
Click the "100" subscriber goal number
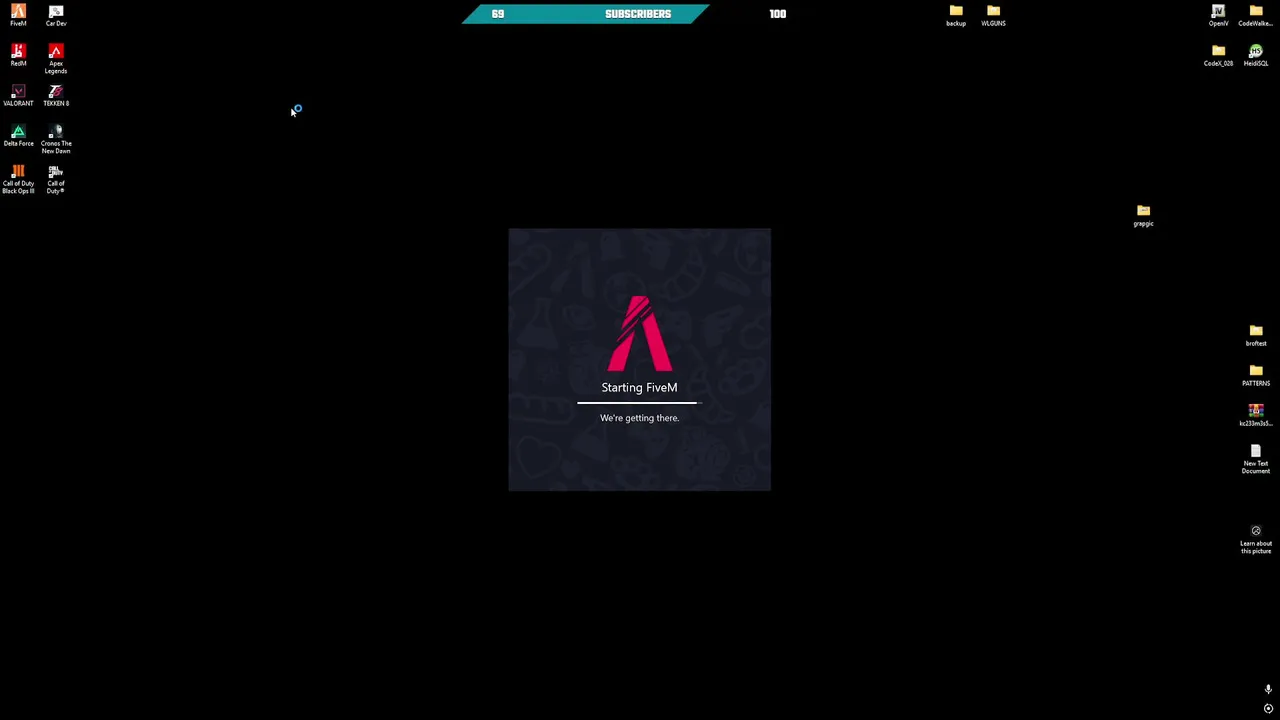pos(778,14)
